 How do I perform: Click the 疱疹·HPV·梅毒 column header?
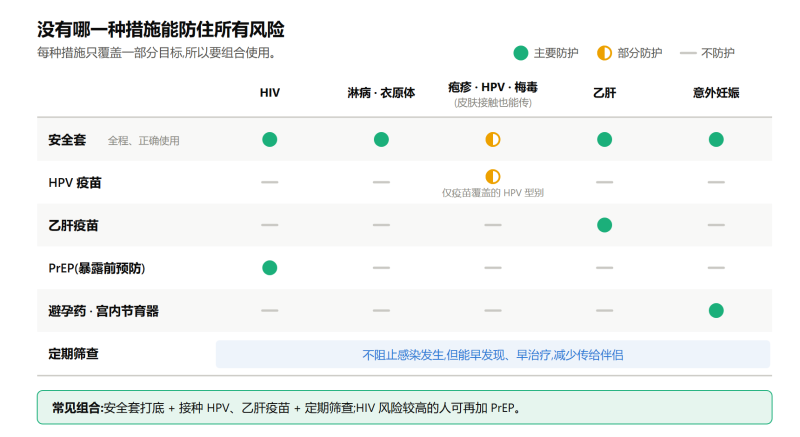(x=493, y=87)
